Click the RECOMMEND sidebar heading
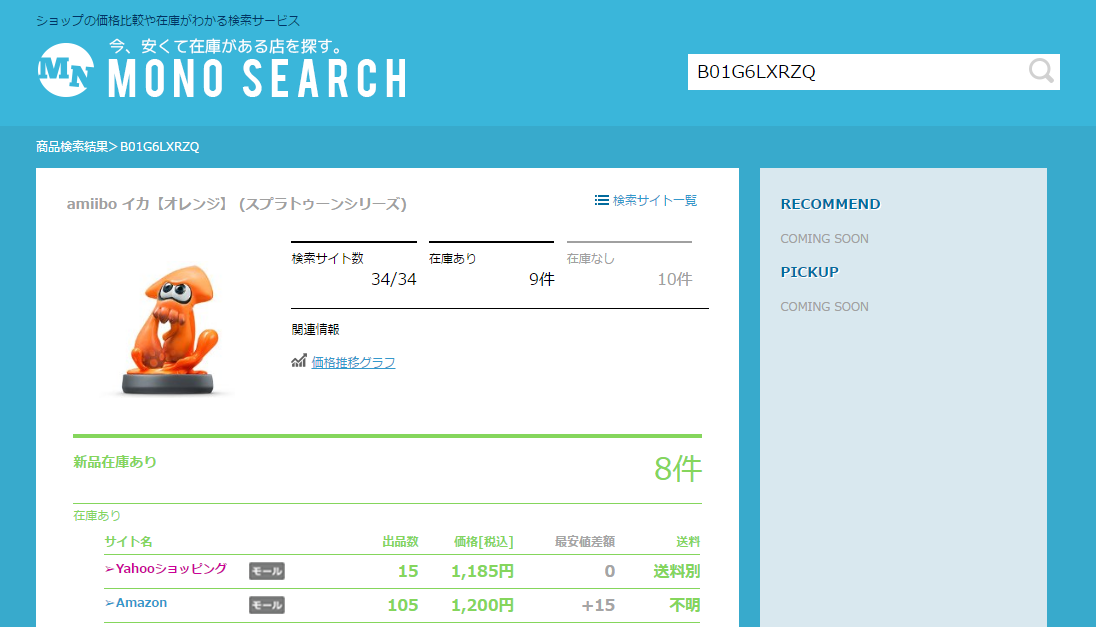The image size is (1096, 627). click(x=830, y=204)
